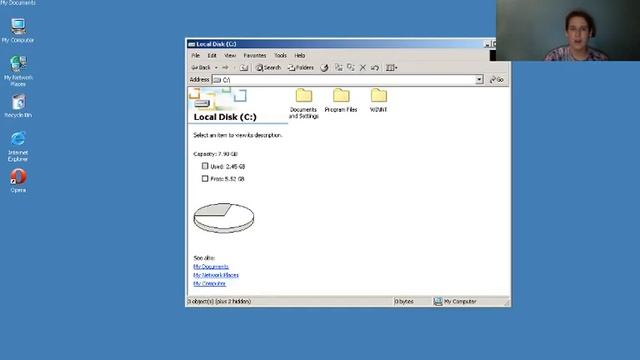Click the Forward arrow toolbar button
The height and width of the screenshot is (360, 640).
tap(225, 68)
